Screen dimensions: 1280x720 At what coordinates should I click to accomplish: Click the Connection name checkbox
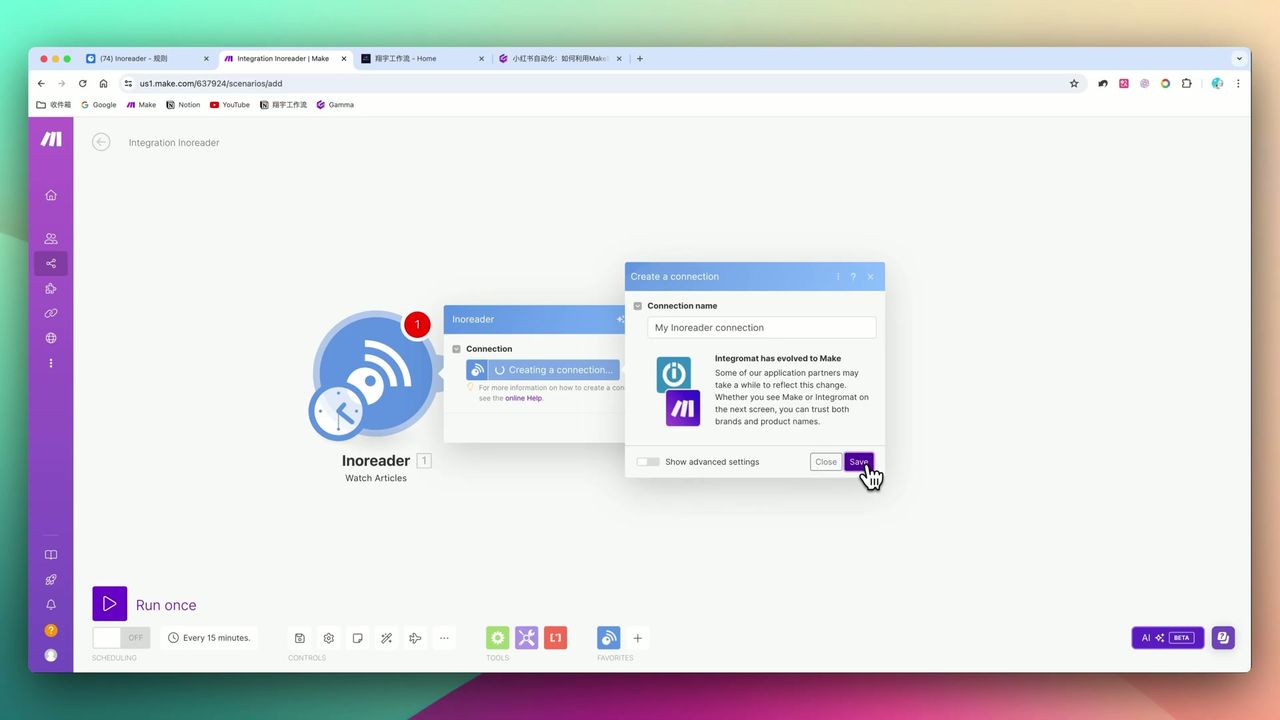coord(638,305)
